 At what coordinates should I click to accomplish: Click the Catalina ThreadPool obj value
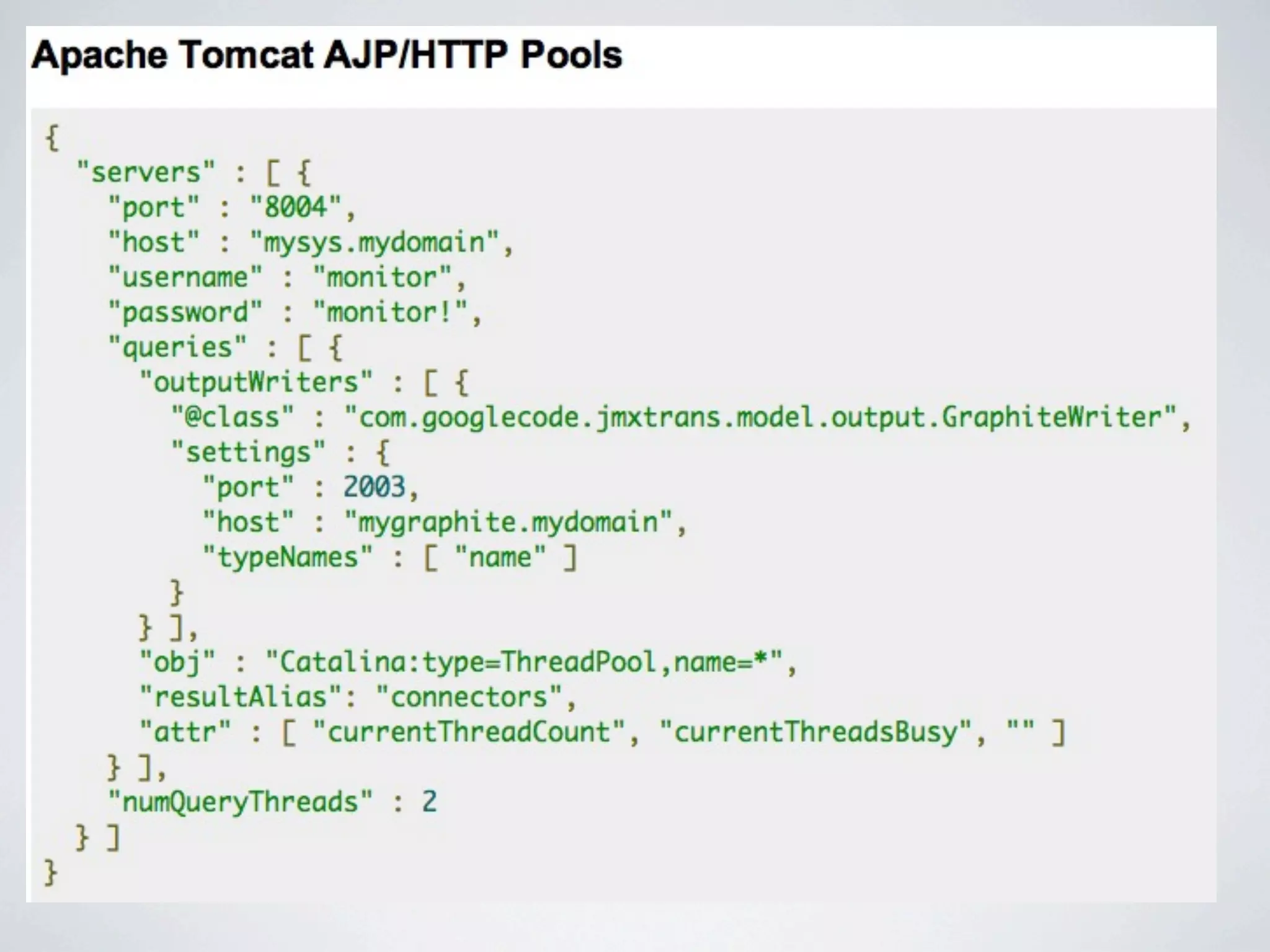(x=524, y=663)
